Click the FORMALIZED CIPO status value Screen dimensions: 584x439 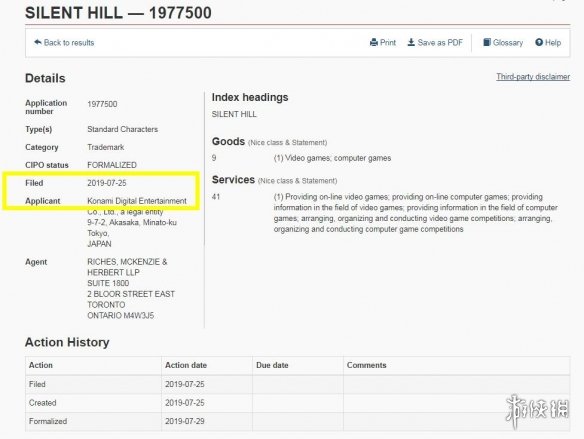point(112,165)
